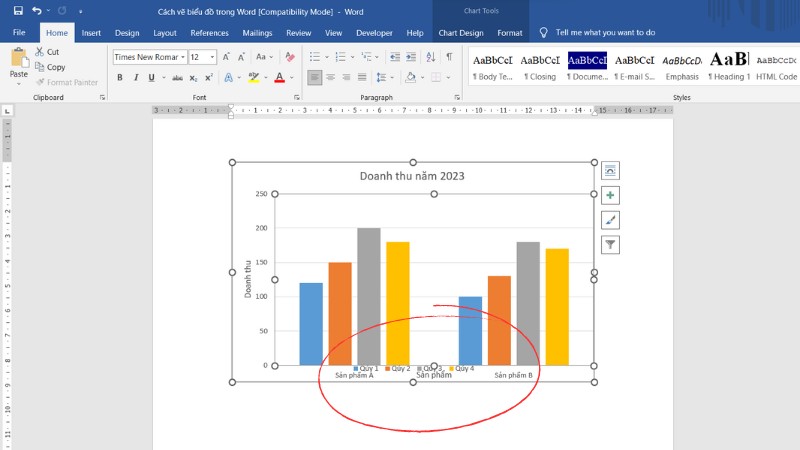
Task: Apply strikethrough formatting
Action: tap(177, 78)
